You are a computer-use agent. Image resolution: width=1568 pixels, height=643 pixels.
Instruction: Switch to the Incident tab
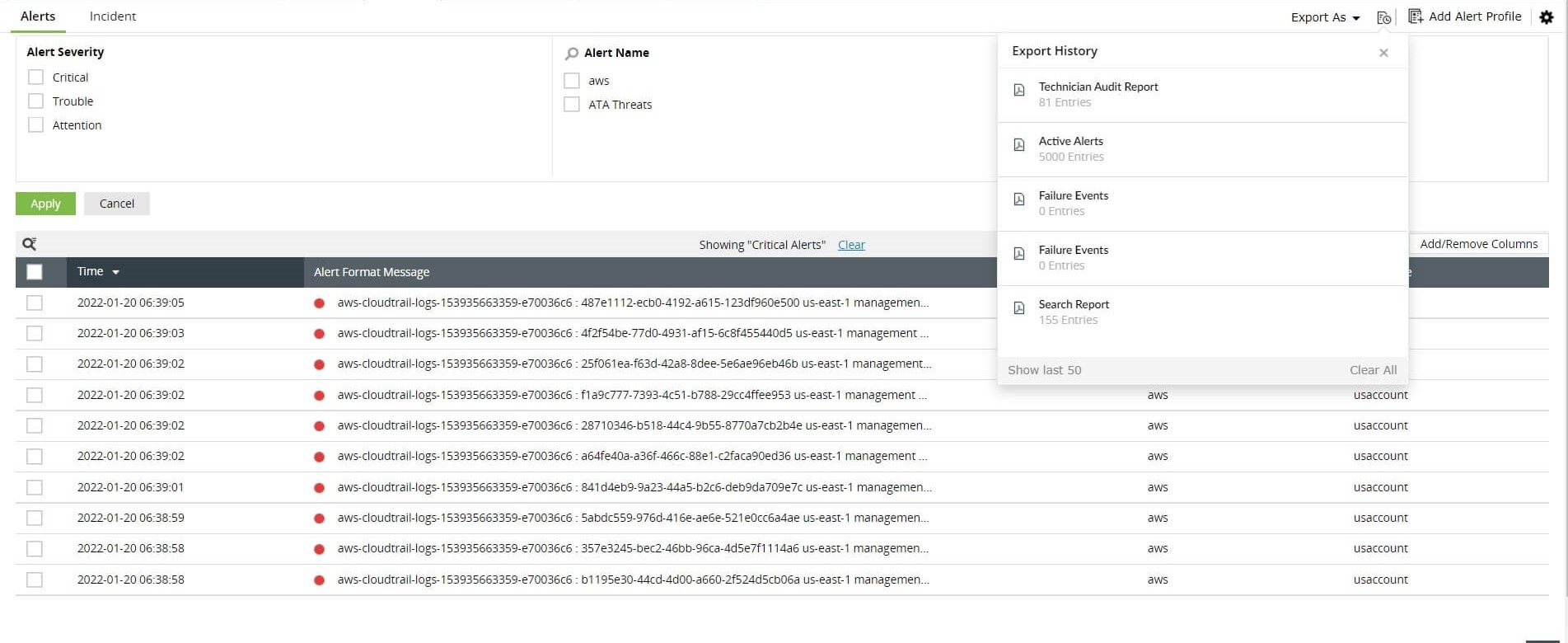click(x=113, y=16)
